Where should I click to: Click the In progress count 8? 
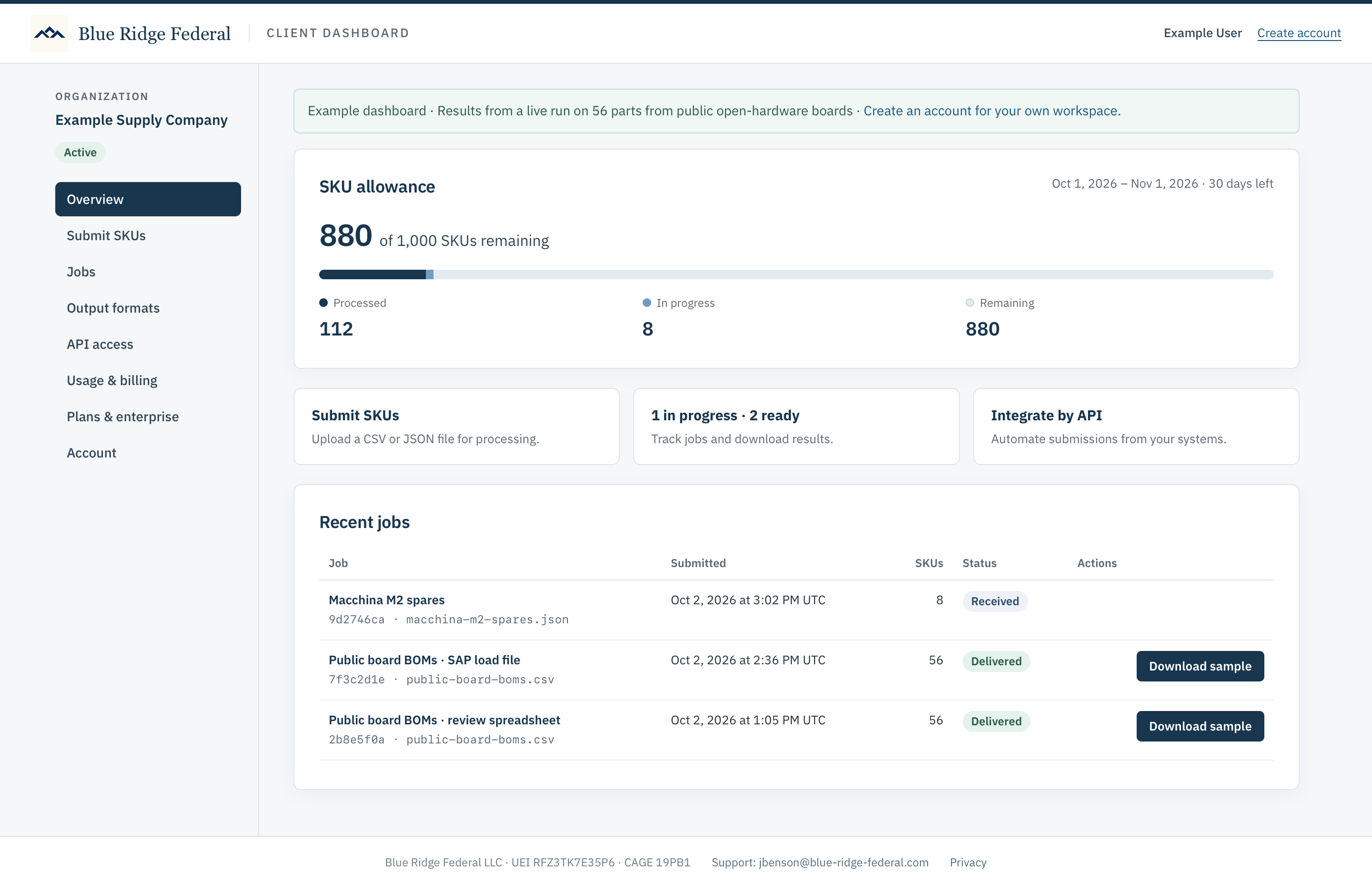[x=647, y=329]
